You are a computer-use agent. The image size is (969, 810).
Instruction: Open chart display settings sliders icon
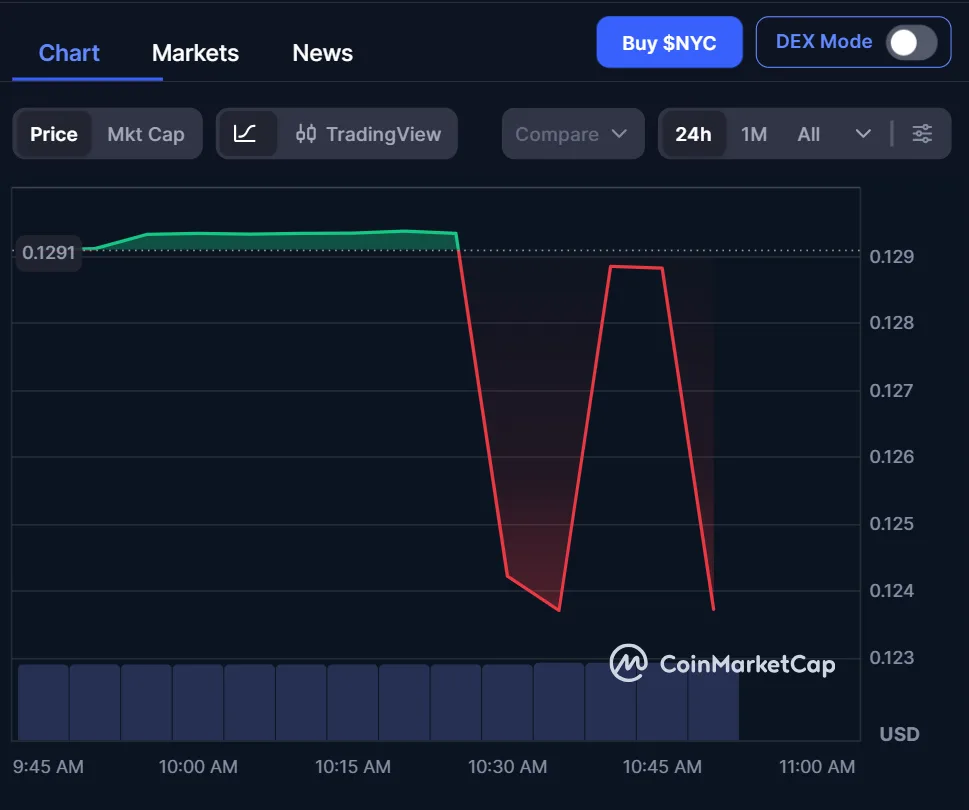tap(922, 132)
